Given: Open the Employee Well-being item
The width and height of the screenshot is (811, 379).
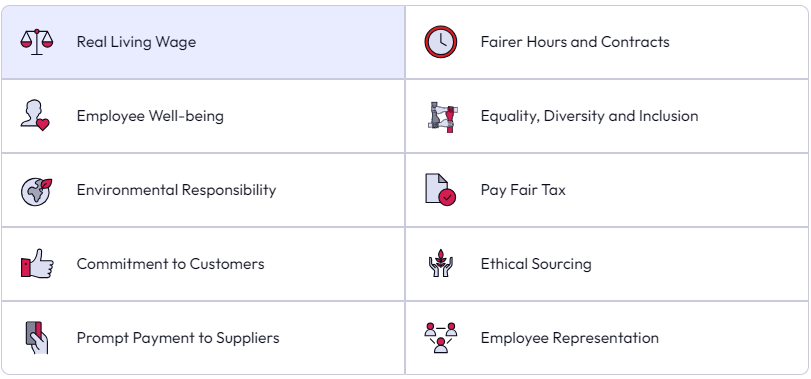Looking at the screenshot, I should [203, 116].
